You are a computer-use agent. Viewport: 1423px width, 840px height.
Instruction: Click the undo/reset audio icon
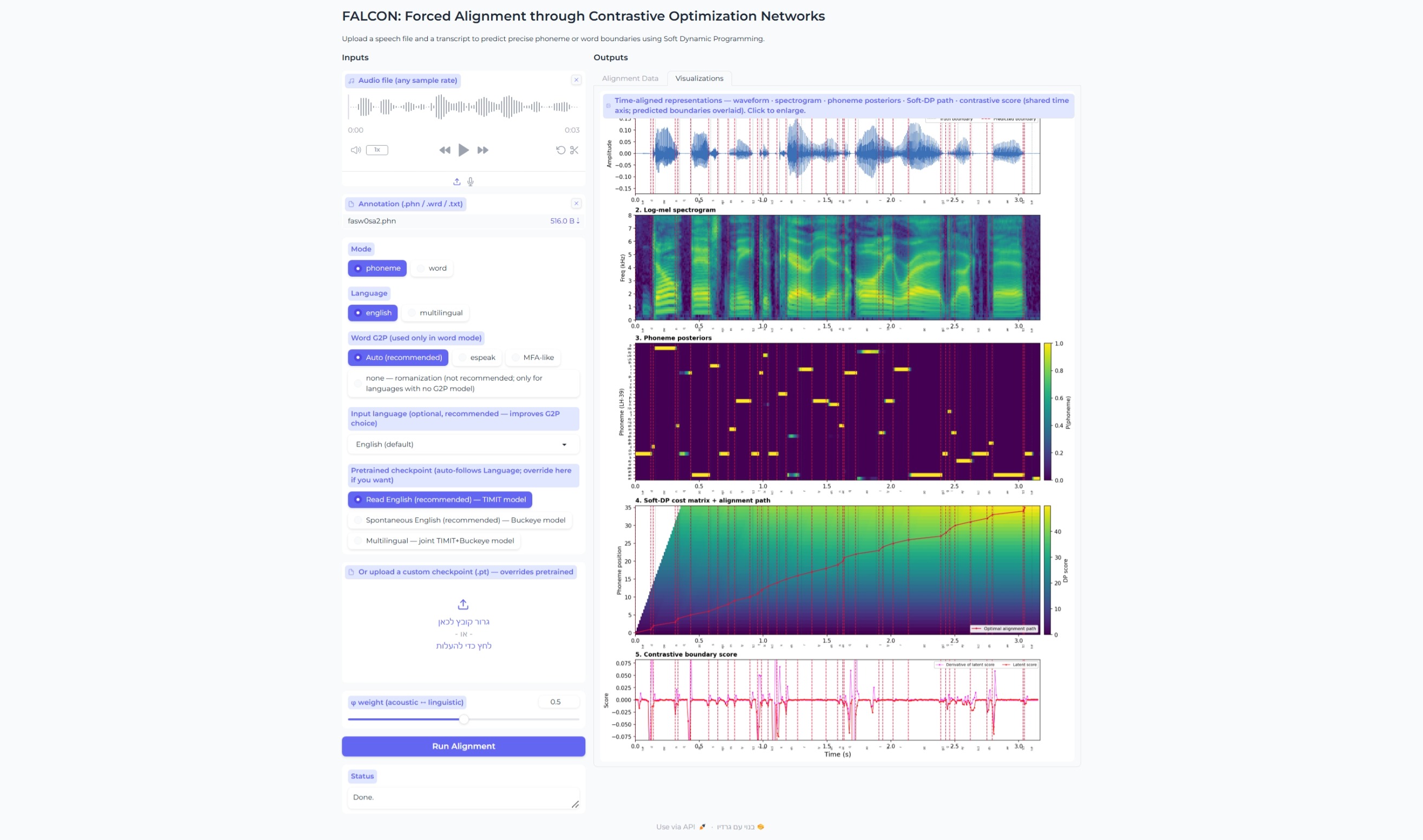(x=560, y=150)
